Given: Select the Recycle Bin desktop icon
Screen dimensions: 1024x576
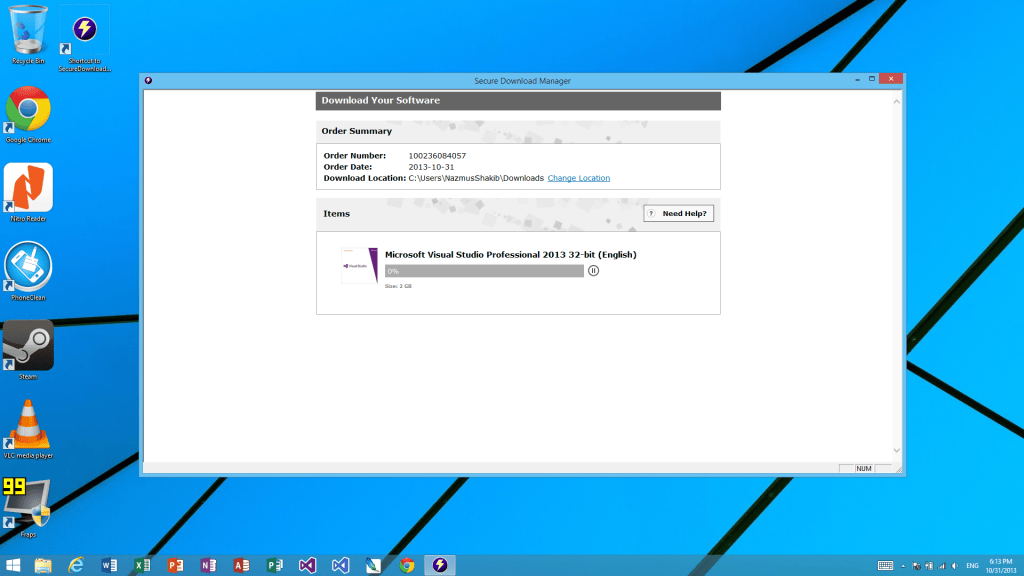Looking at the screenshot, I should [28, 35].
